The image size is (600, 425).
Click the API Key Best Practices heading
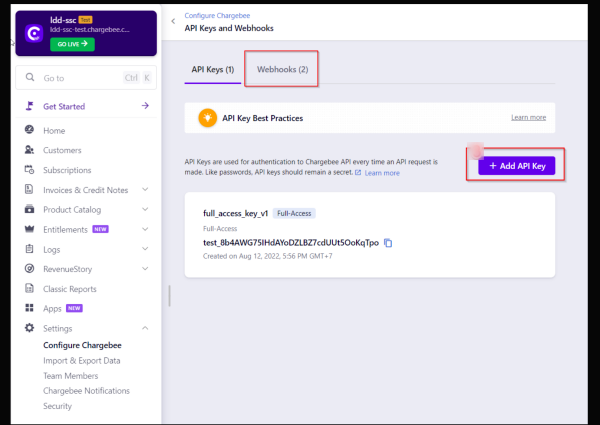point(262,118)
